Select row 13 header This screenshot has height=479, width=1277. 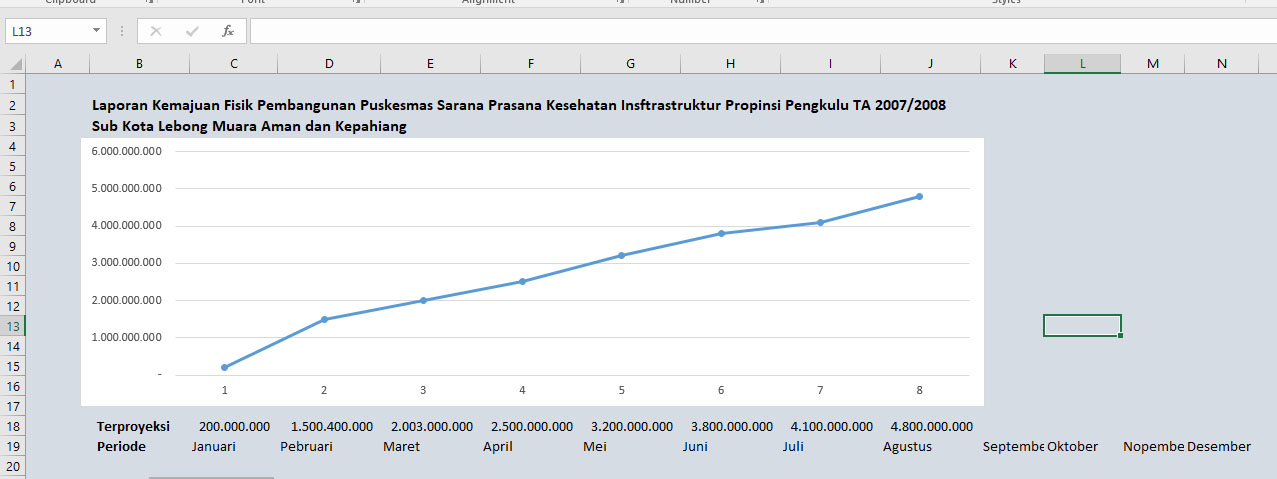pos(12,326)
